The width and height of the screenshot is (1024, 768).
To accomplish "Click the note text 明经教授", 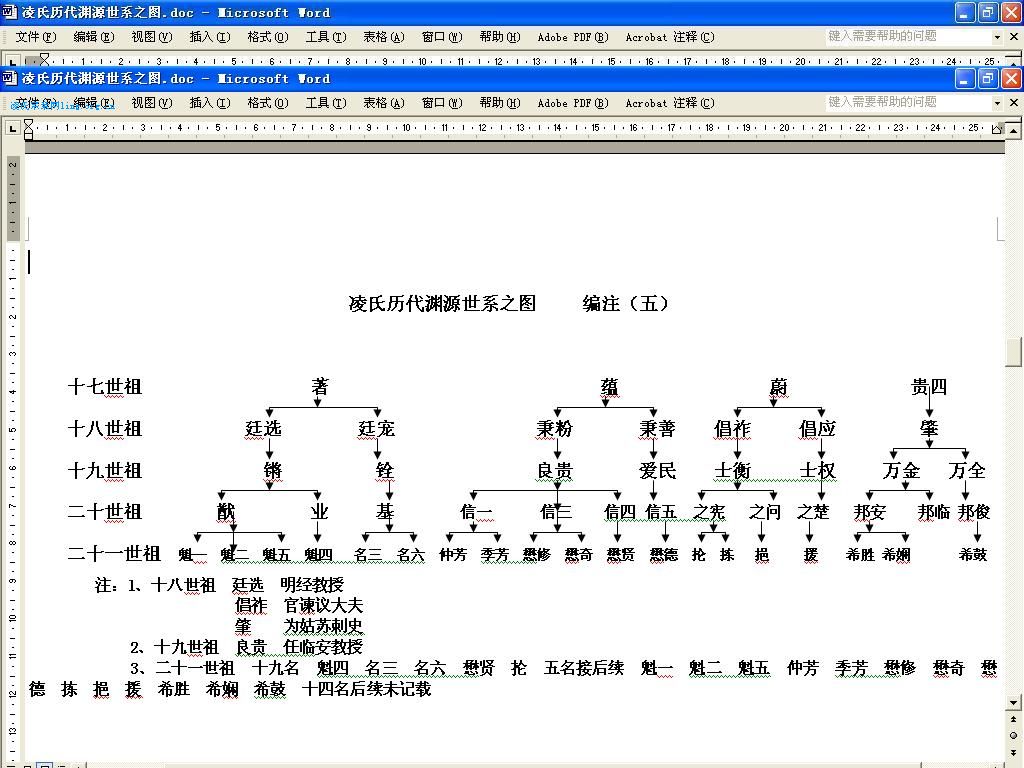I will [x=312, y=585].
